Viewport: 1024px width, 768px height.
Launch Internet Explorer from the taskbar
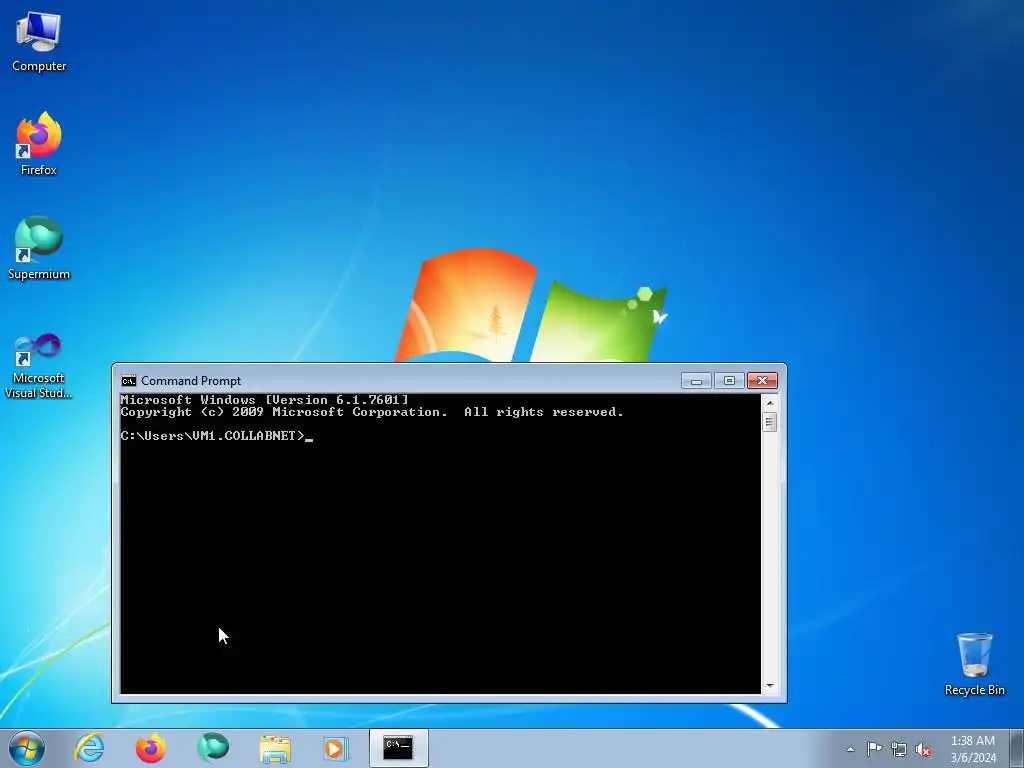tap(89, 748)
